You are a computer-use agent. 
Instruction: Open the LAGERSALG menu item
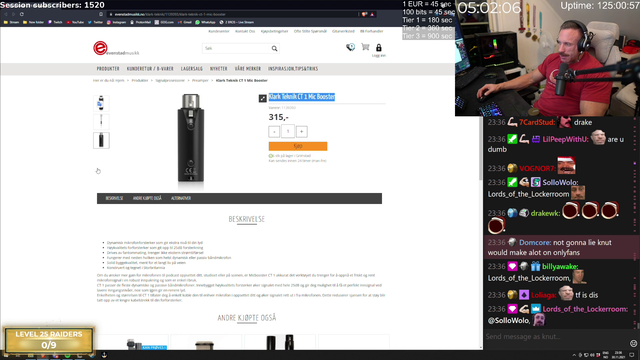click(x=192, y=69)
